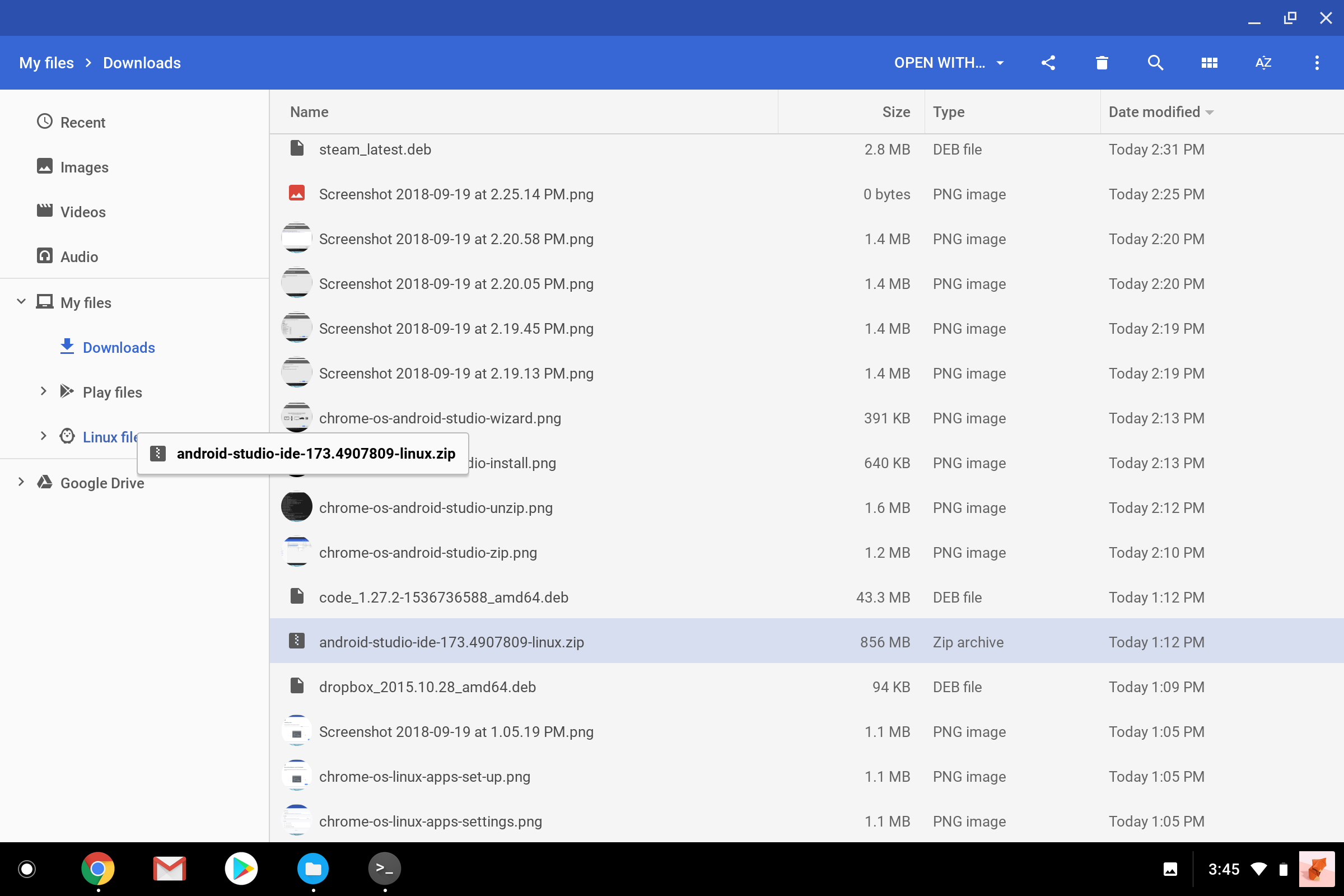
Task: Switch to thumbnail grid view
Action: pyautogui.click(x=1210, y=63)
